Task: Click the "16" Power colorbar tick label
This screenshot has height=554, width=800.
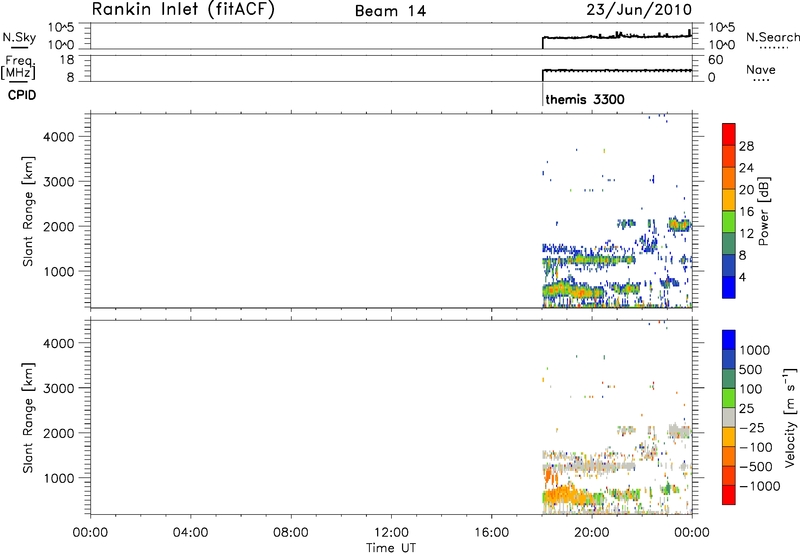Action: coord(746,212)
